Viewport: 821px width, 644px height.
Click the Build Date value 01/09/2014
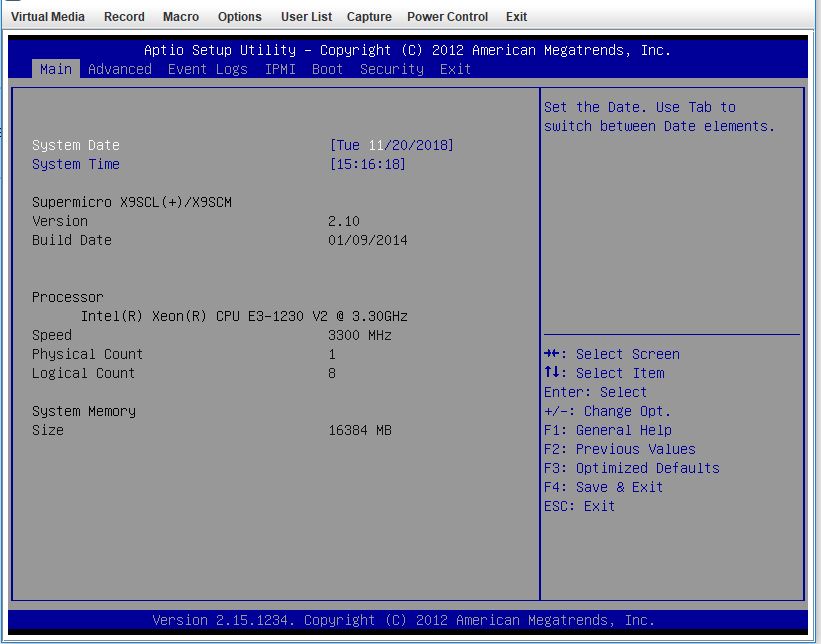[368, 240]
